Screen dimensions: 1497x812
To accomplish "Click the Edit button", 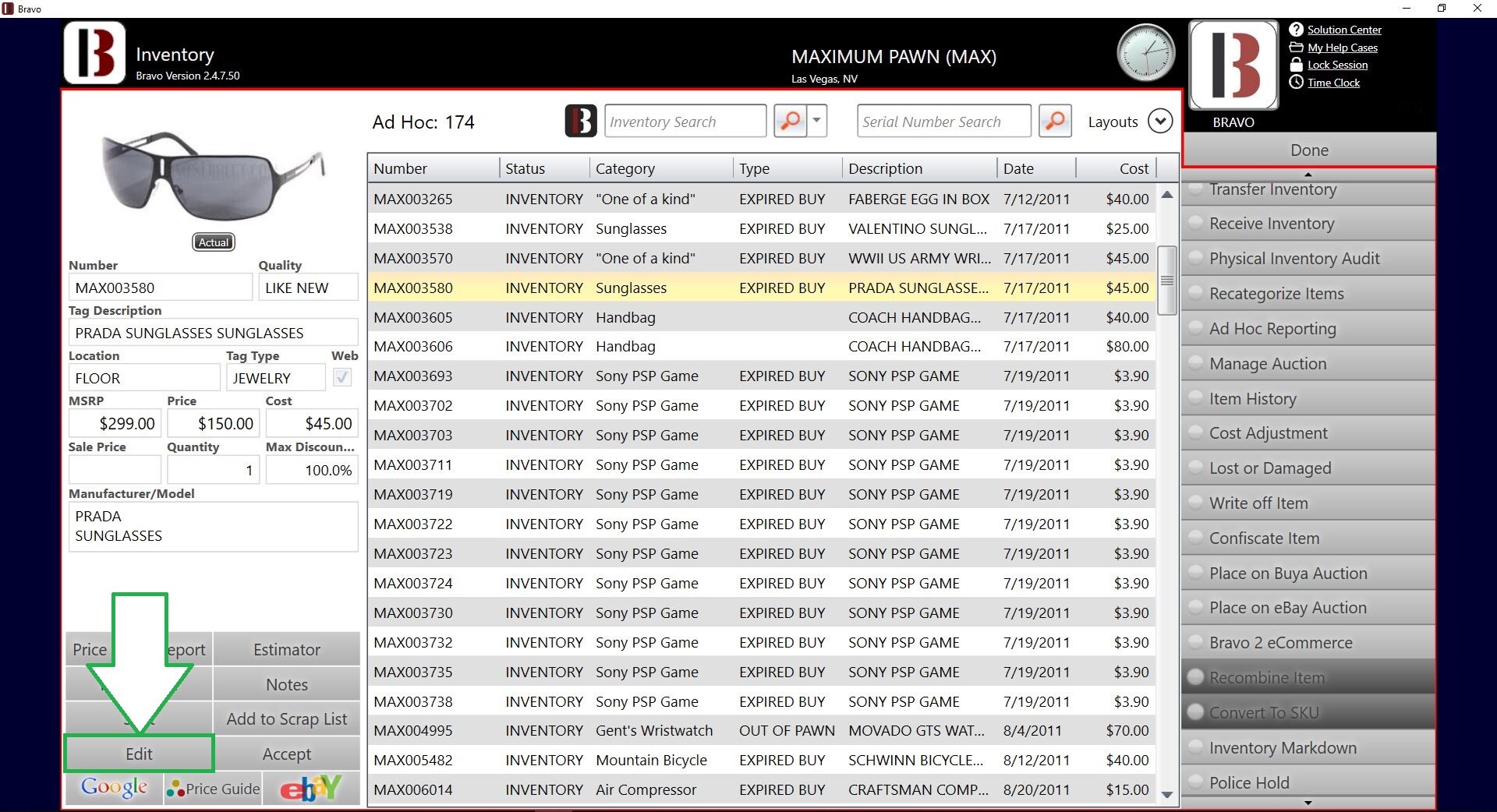I will tap(139, 754).
